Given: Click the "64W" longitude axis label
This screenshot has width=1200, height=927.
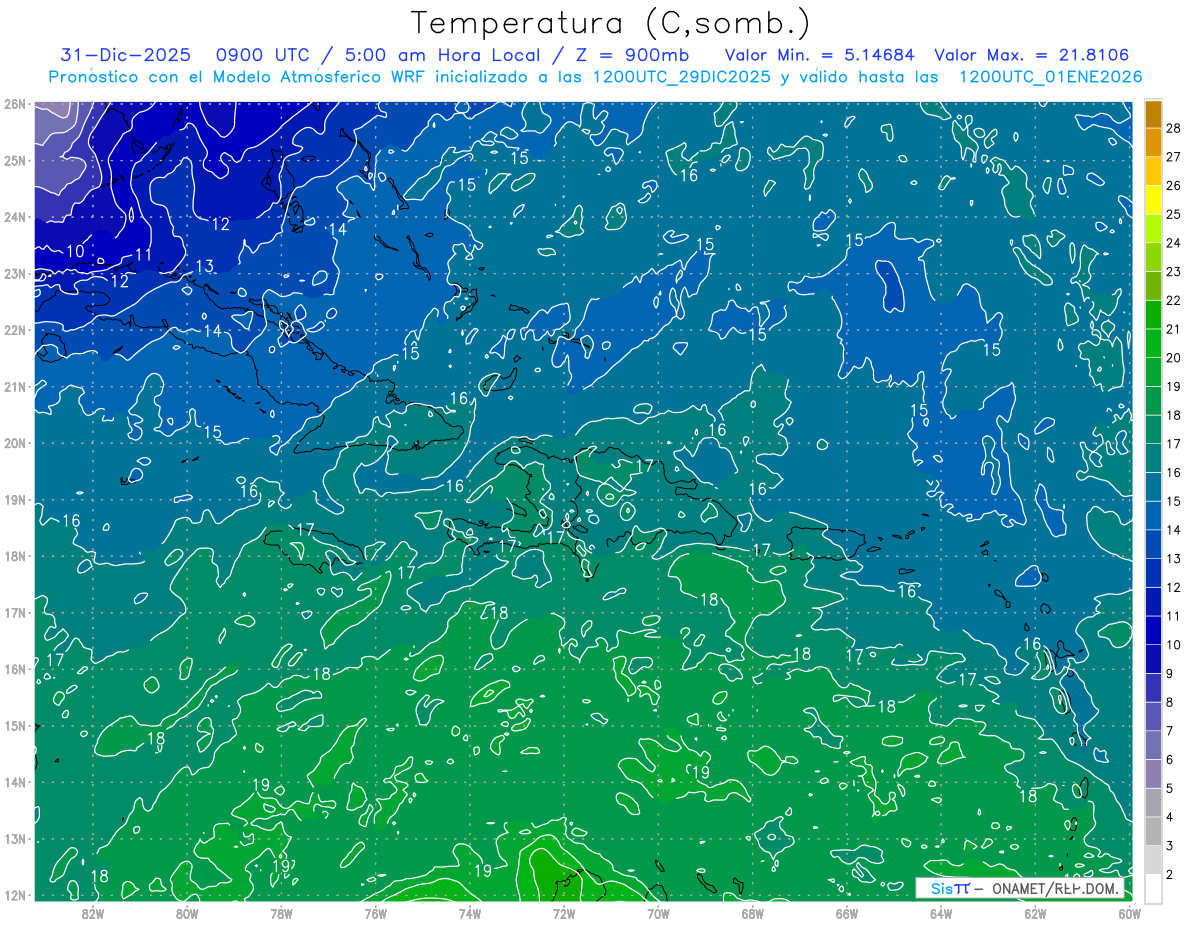Looking at the screenshot, I should coord(940,913).
